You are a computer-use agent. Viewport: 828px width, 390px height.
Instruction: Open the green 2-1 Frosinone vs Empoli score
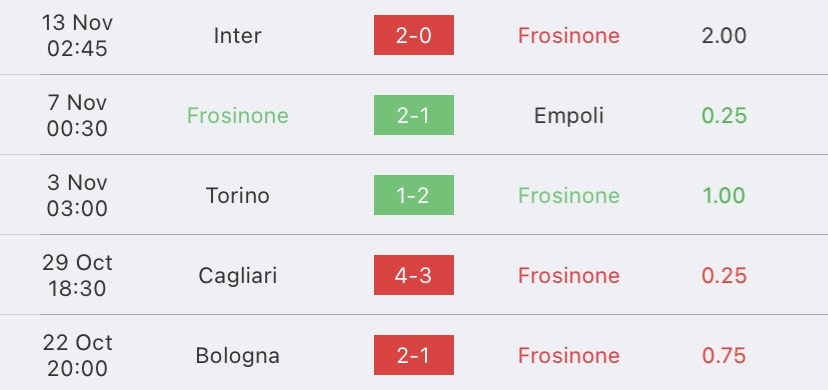pyautogui.click(x=413, y=115)
